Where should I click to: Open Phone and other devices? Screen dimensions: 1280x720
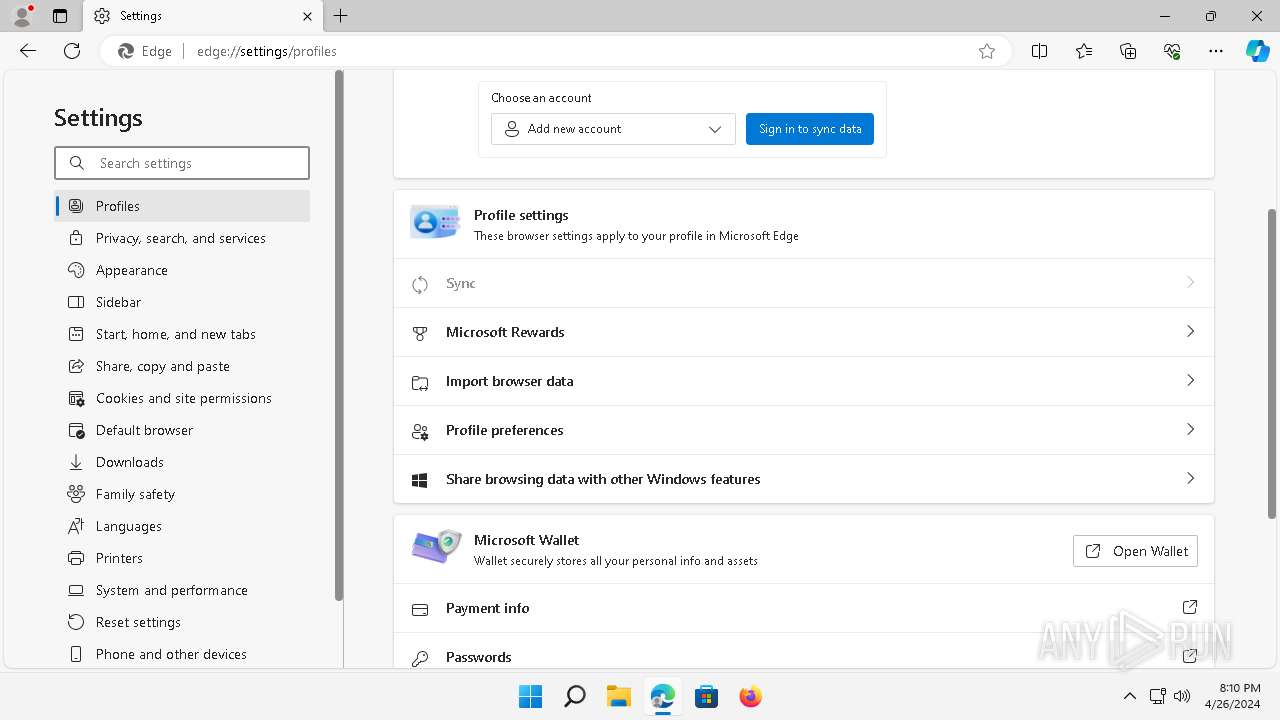(182, 654)
